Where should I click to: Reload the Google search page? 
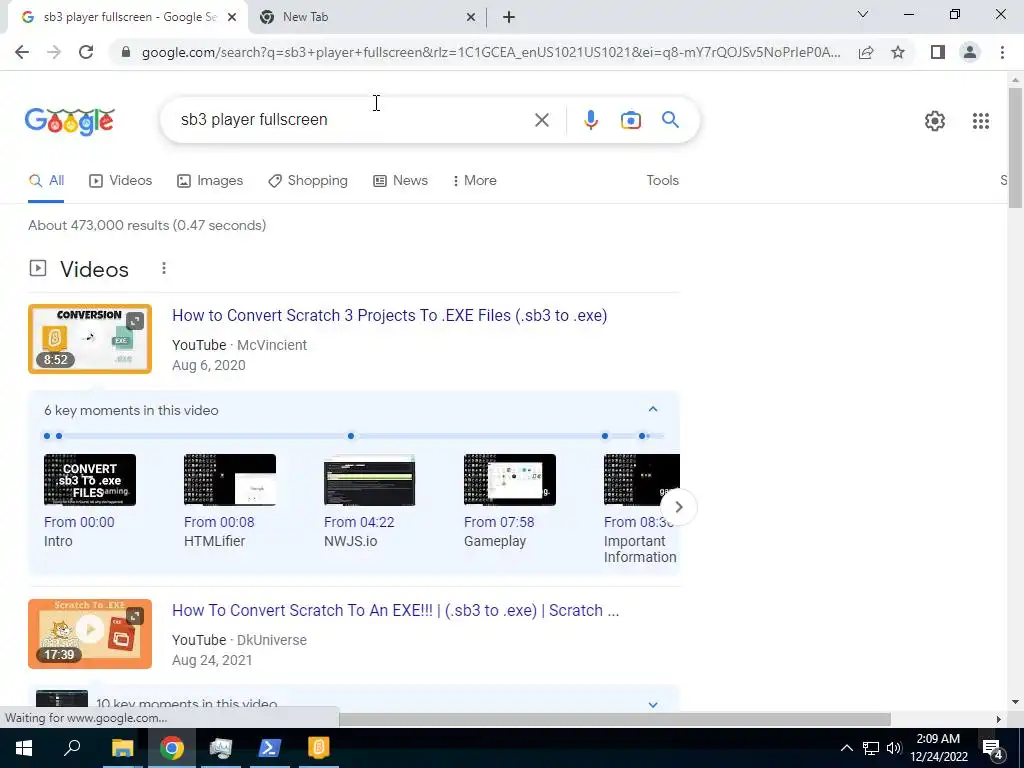click(x=86, y=52)
